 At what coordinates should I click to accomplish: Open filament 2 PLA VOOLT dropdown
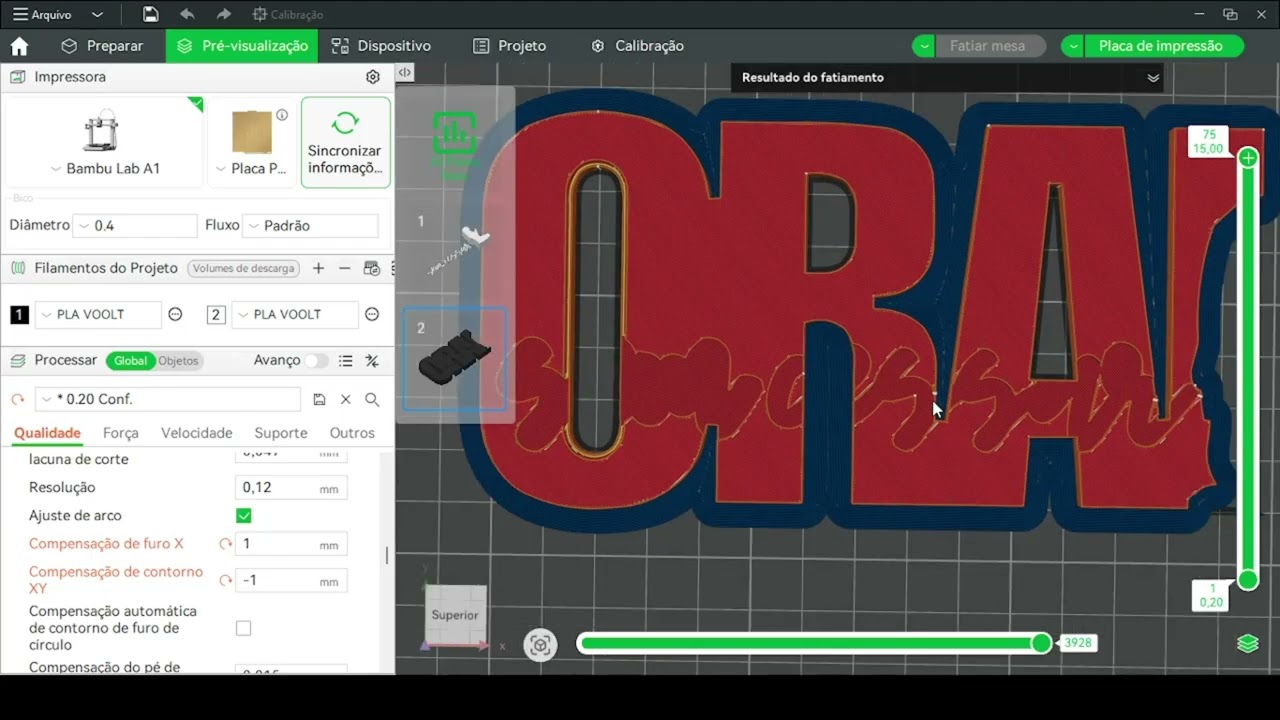tap(295, 315)
